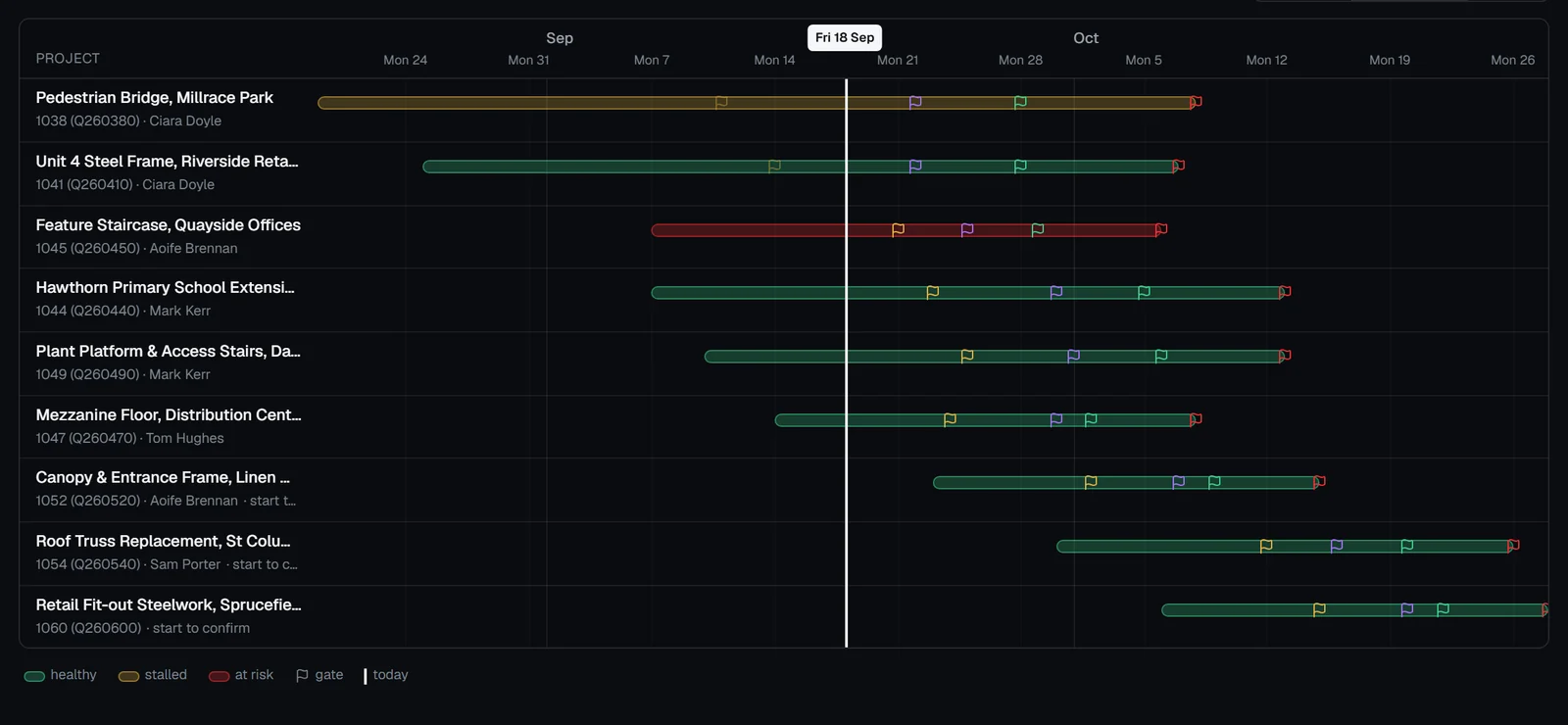Image resolution: width=1568 pixels, height=725 pixels.
Task: Click the green gate flag on Pedestrian Bridge bar
Action: pyautogui.click(x=1020, y=102)
